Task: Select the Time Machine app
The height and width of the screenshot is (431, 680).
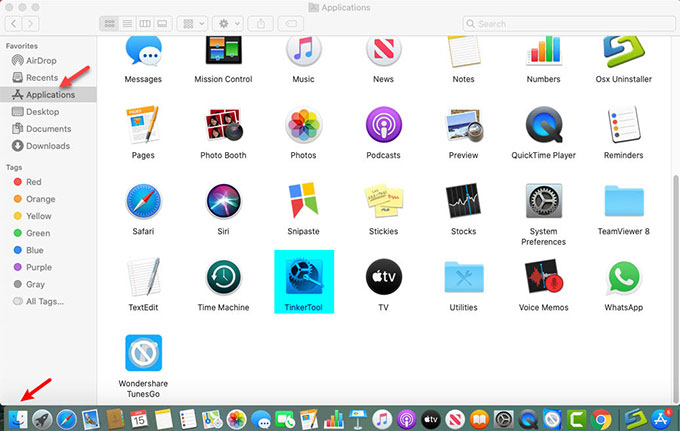Action: (x=223, y=277)
